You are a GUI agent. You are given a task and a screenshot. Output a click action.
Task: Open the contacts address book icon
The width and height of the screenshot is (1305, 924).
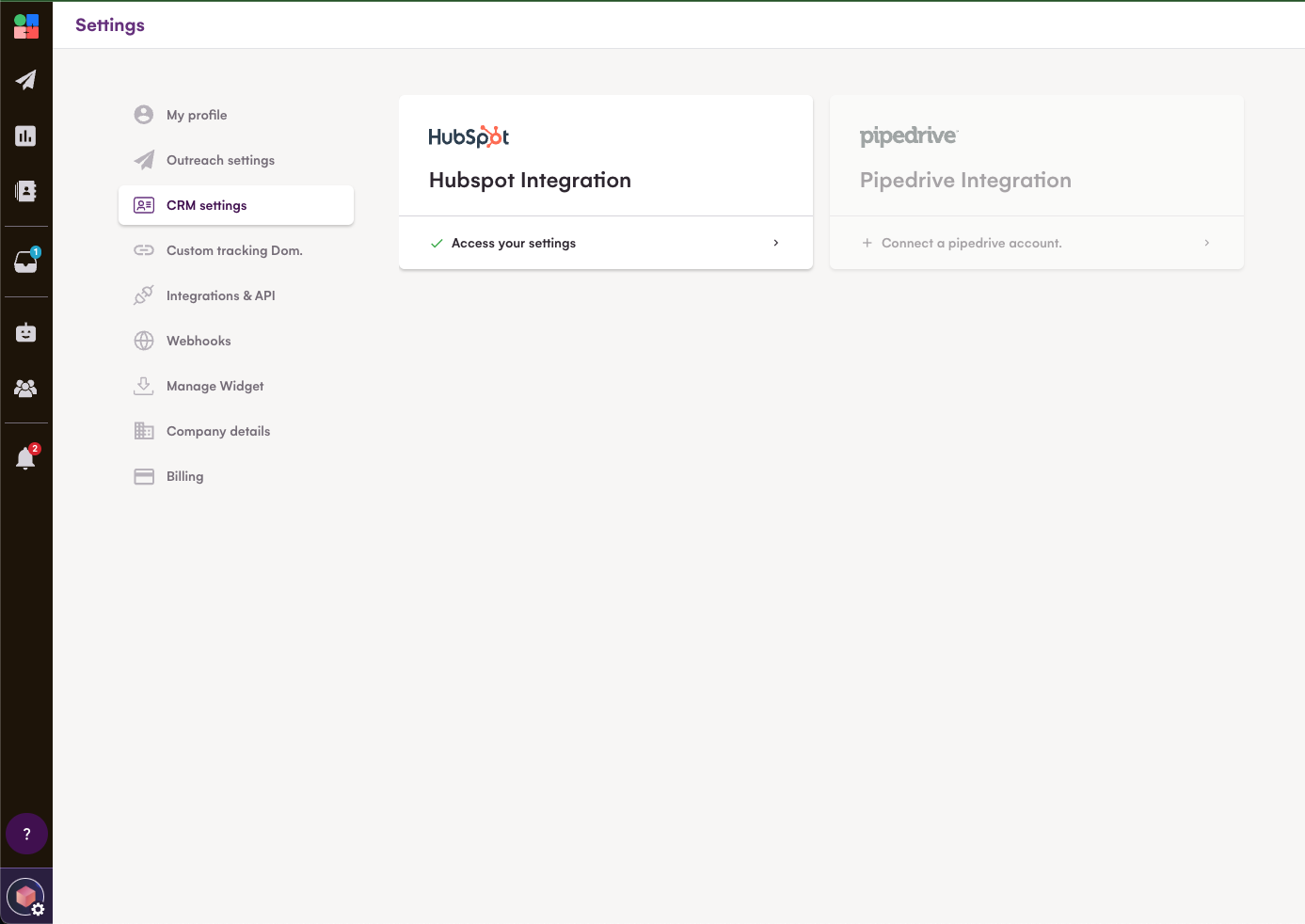26,191
